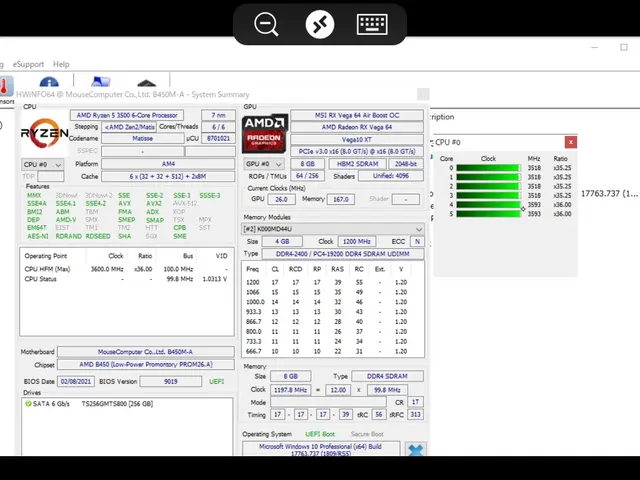Open the Help menu

point(61,64)
